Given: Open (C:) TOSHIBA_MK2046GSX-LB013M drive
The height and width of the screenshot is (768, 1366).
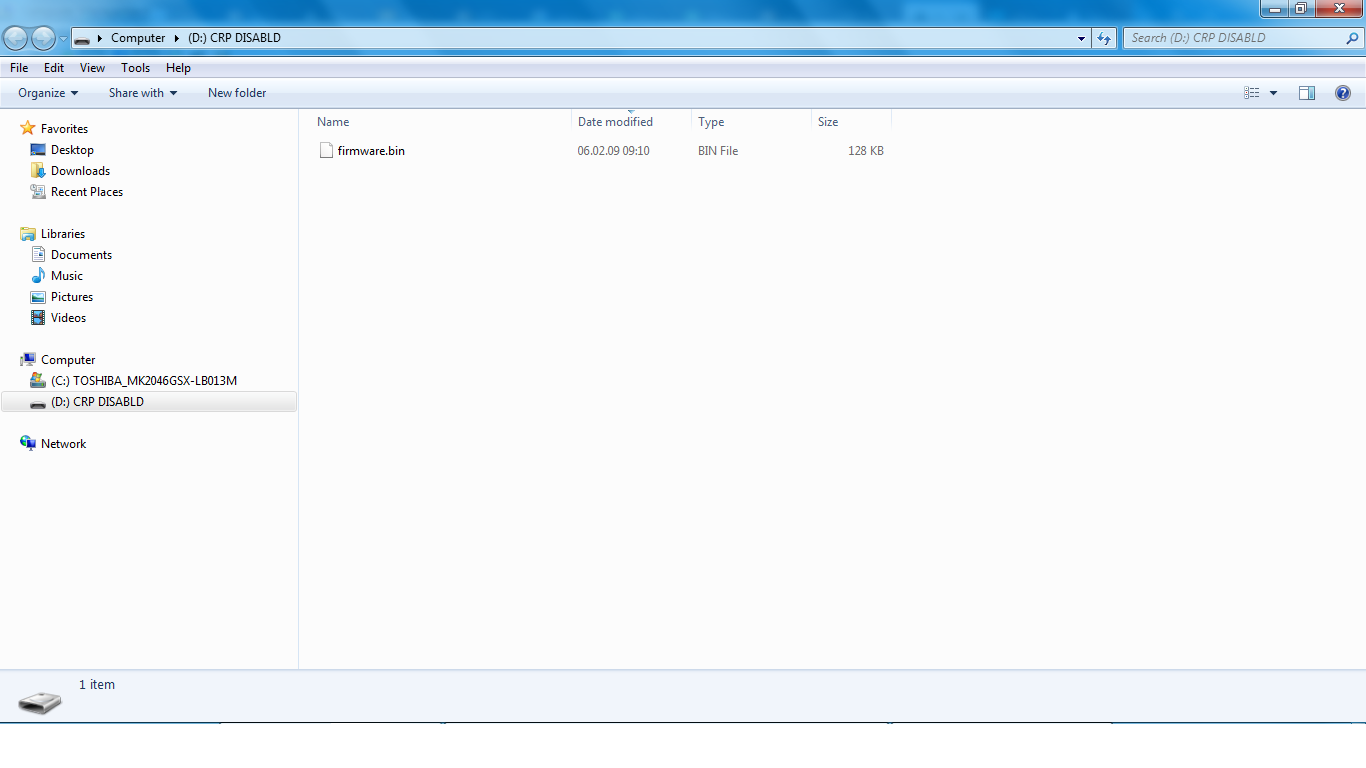Looking at the screenshot, I should 144,381.
